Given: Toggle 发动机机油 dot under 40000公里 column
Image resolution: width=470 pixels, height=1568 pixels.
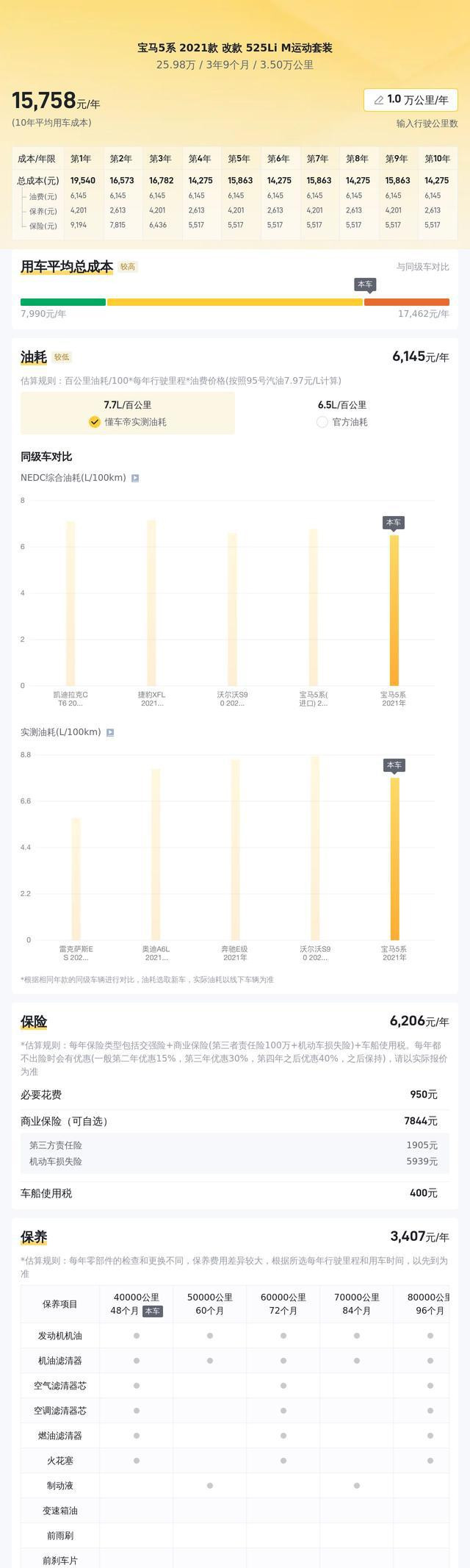Looking at the screenshot, I should click(x=137, y=1336).
